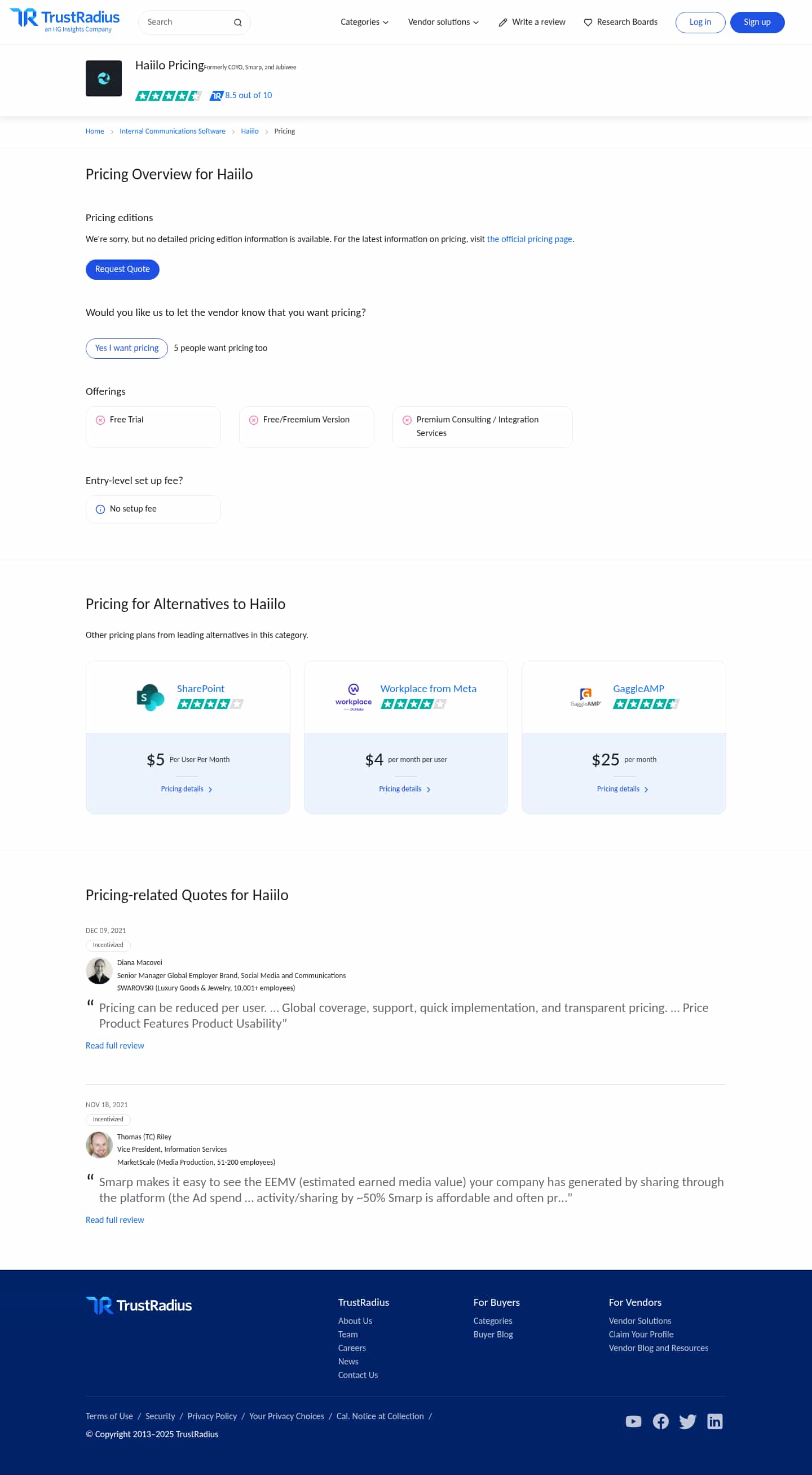
Task: Click the TrustRadius logo in the header
Action: tap(63, 21)
